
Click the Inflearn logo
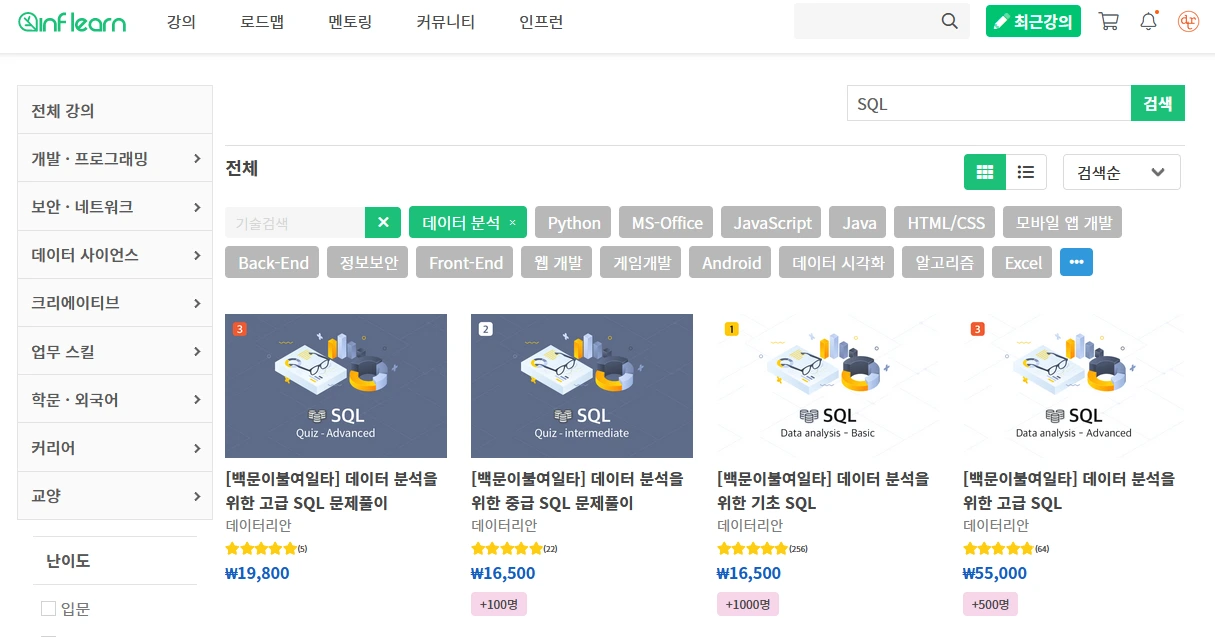(71, 21)
